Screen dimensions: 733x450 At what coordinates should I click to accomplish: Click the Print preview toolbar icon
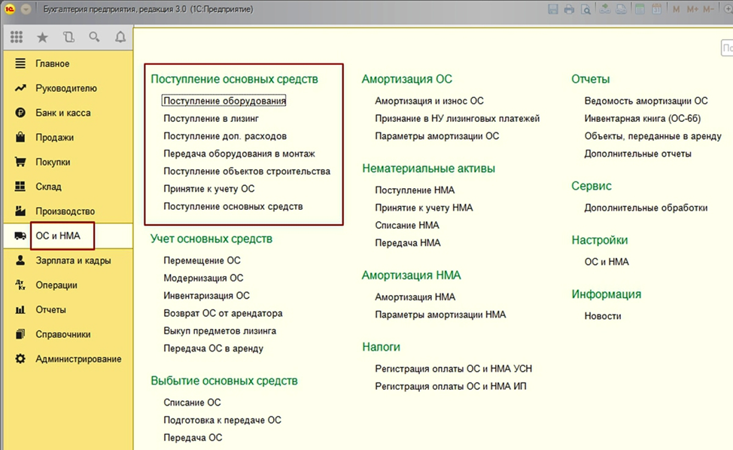[585, 9]
